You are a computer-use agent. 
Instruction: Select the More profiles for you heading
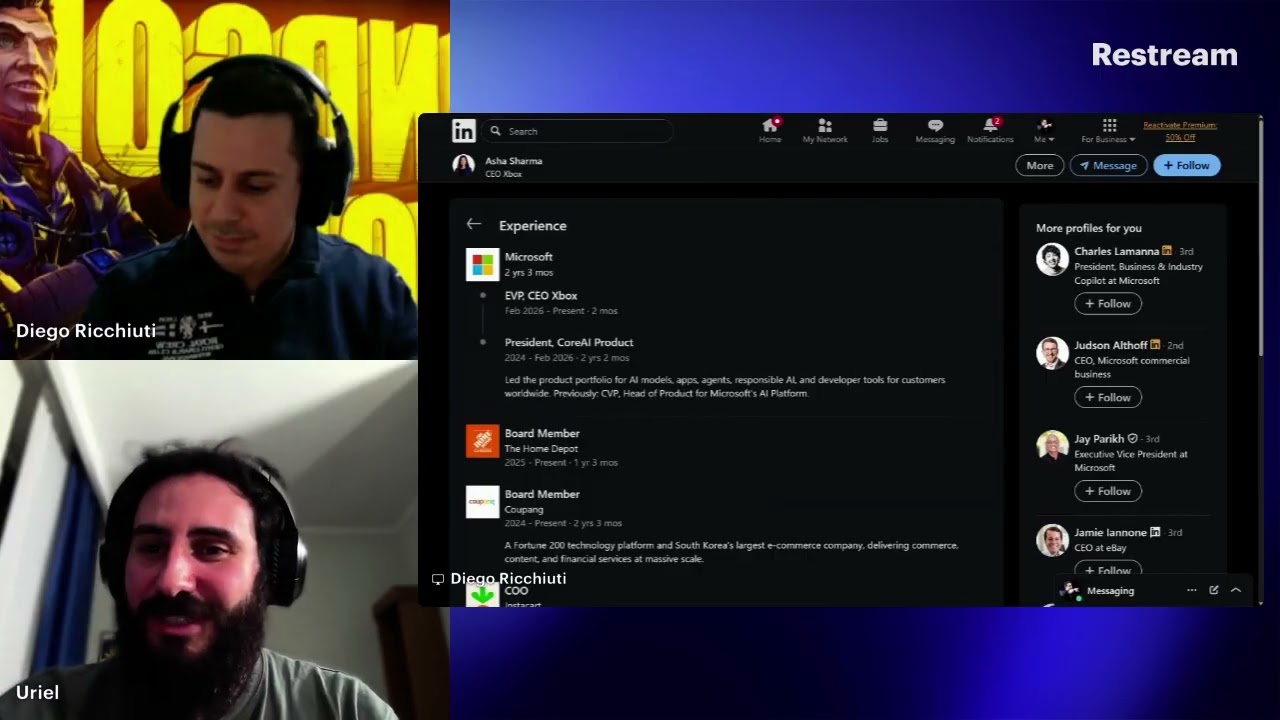1089,228
